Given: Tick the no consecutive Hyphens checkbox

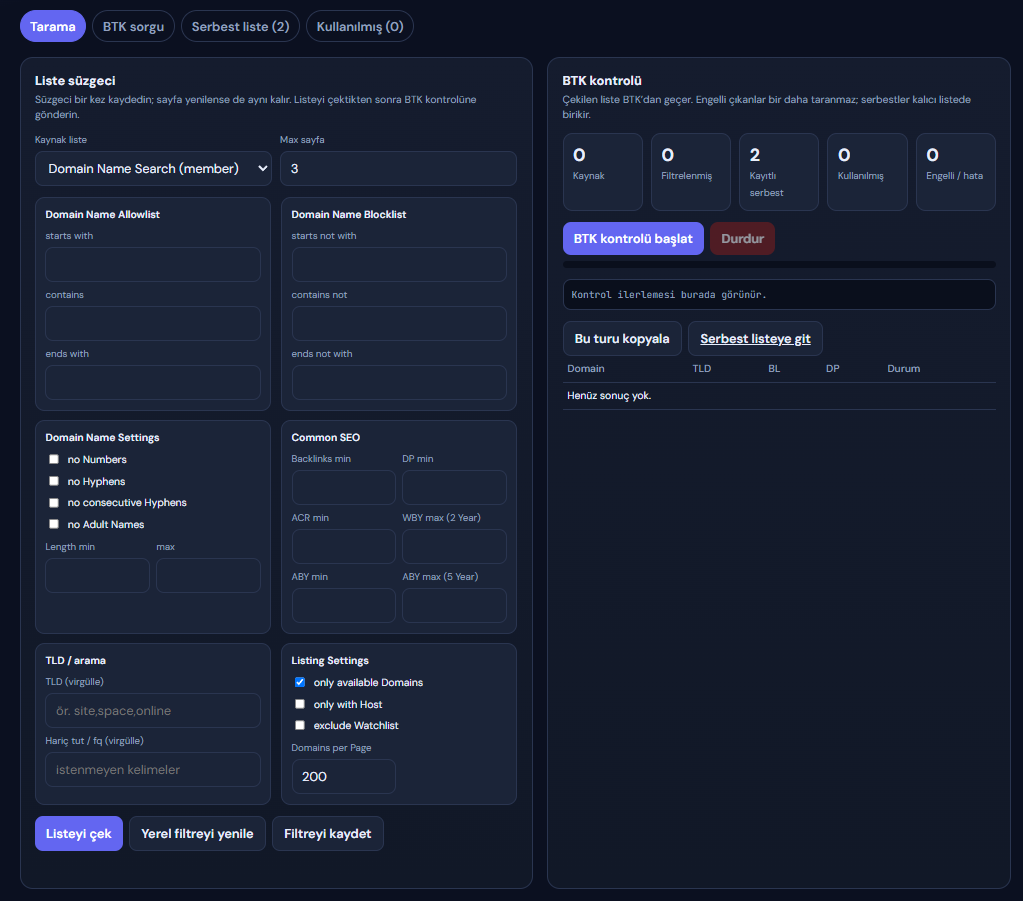Looking at the screenshot, I should (54, 502).
